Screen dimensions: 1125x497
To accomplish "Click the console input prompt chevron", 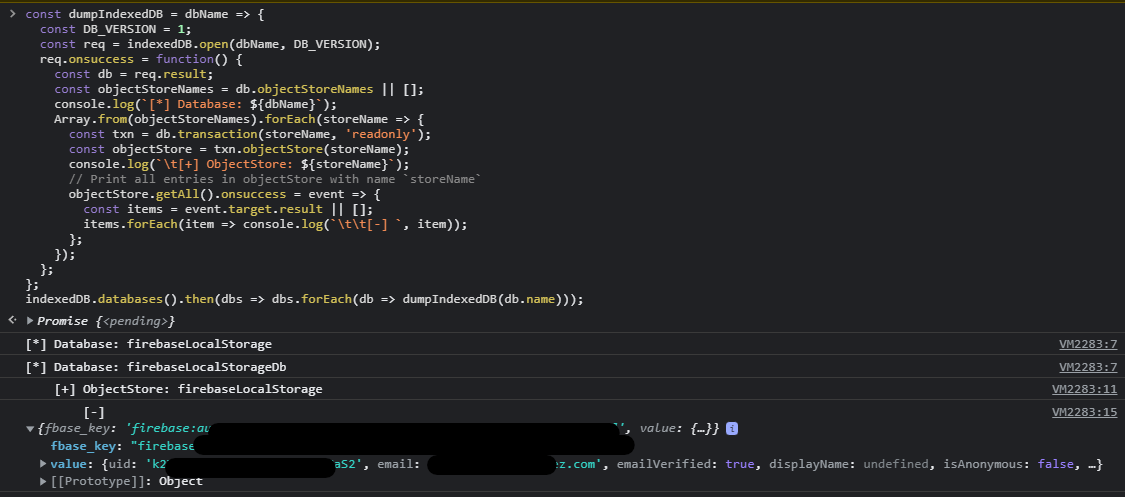I will [12, 14].
